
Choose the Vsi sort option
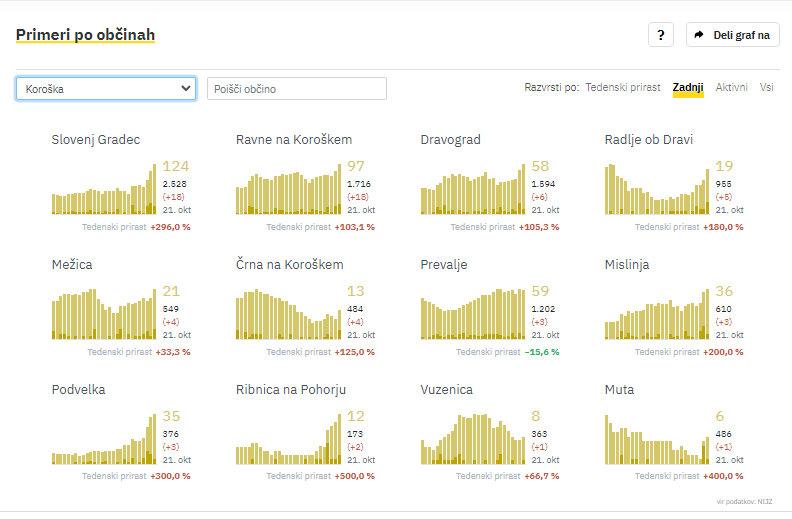click(766, 88)
